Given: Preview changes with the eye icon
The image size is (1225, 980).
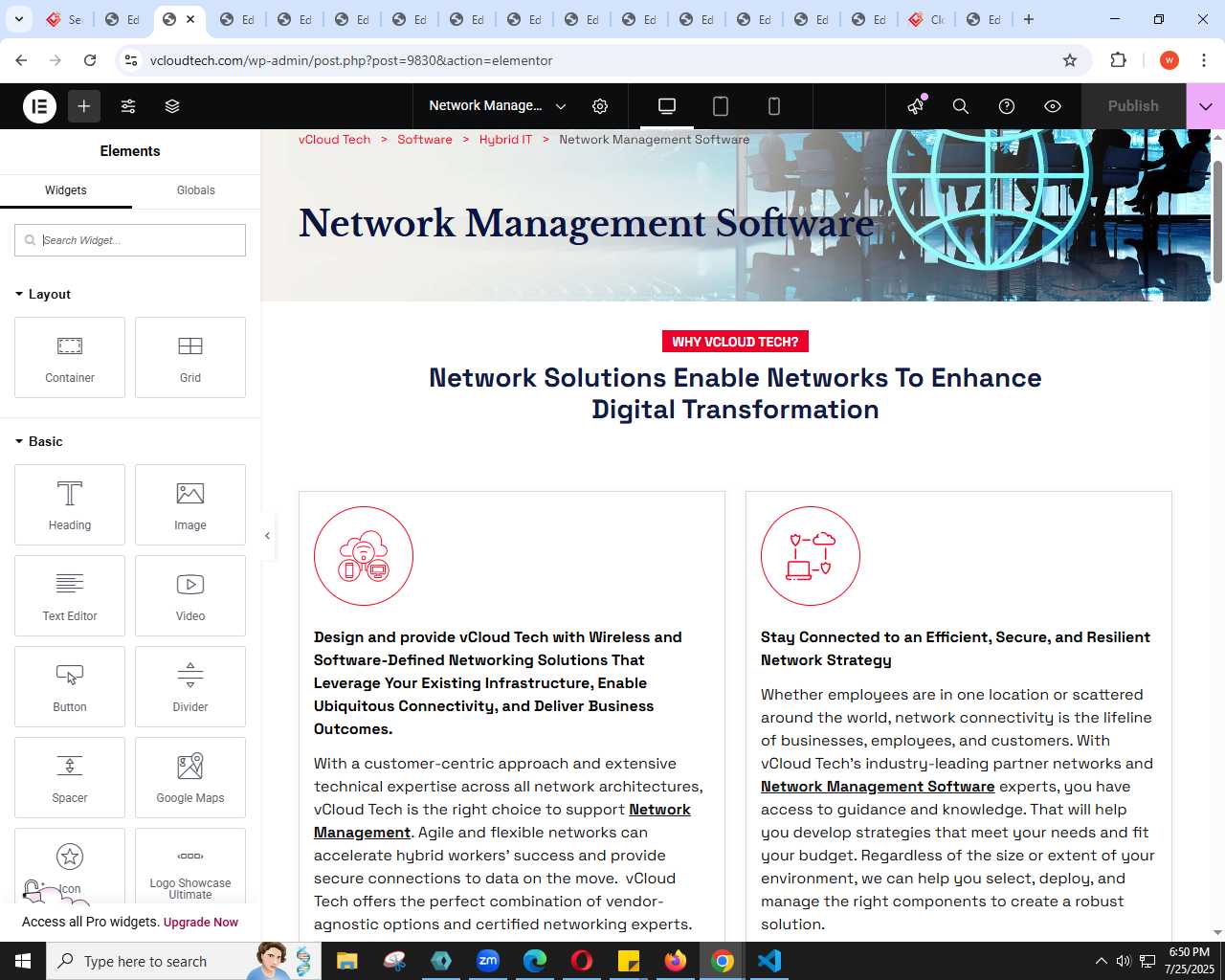Looking at the screenshot, I should pos(1053,106).
